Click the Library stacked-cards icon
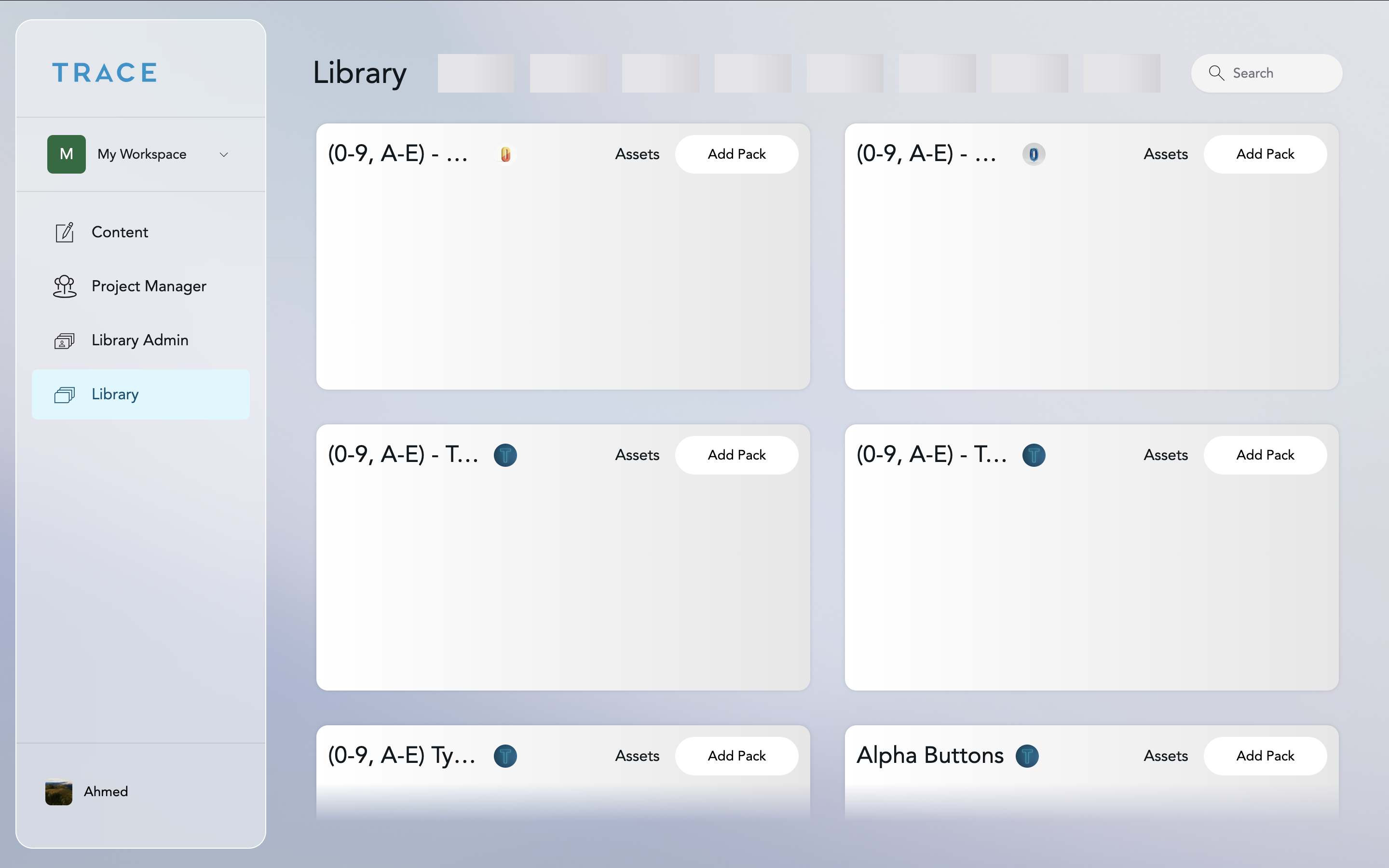Viewport: 1389px width, 868px height. point(65,394)
